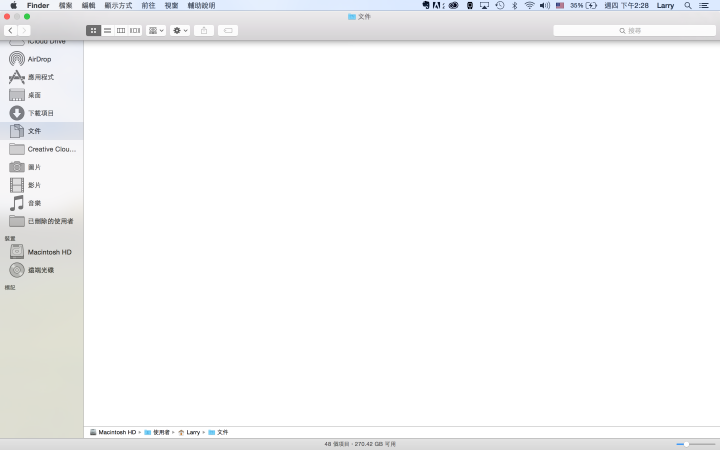Click the volume menu bar icon
Viewport: 720px width, 450px height.
[545, 6]
